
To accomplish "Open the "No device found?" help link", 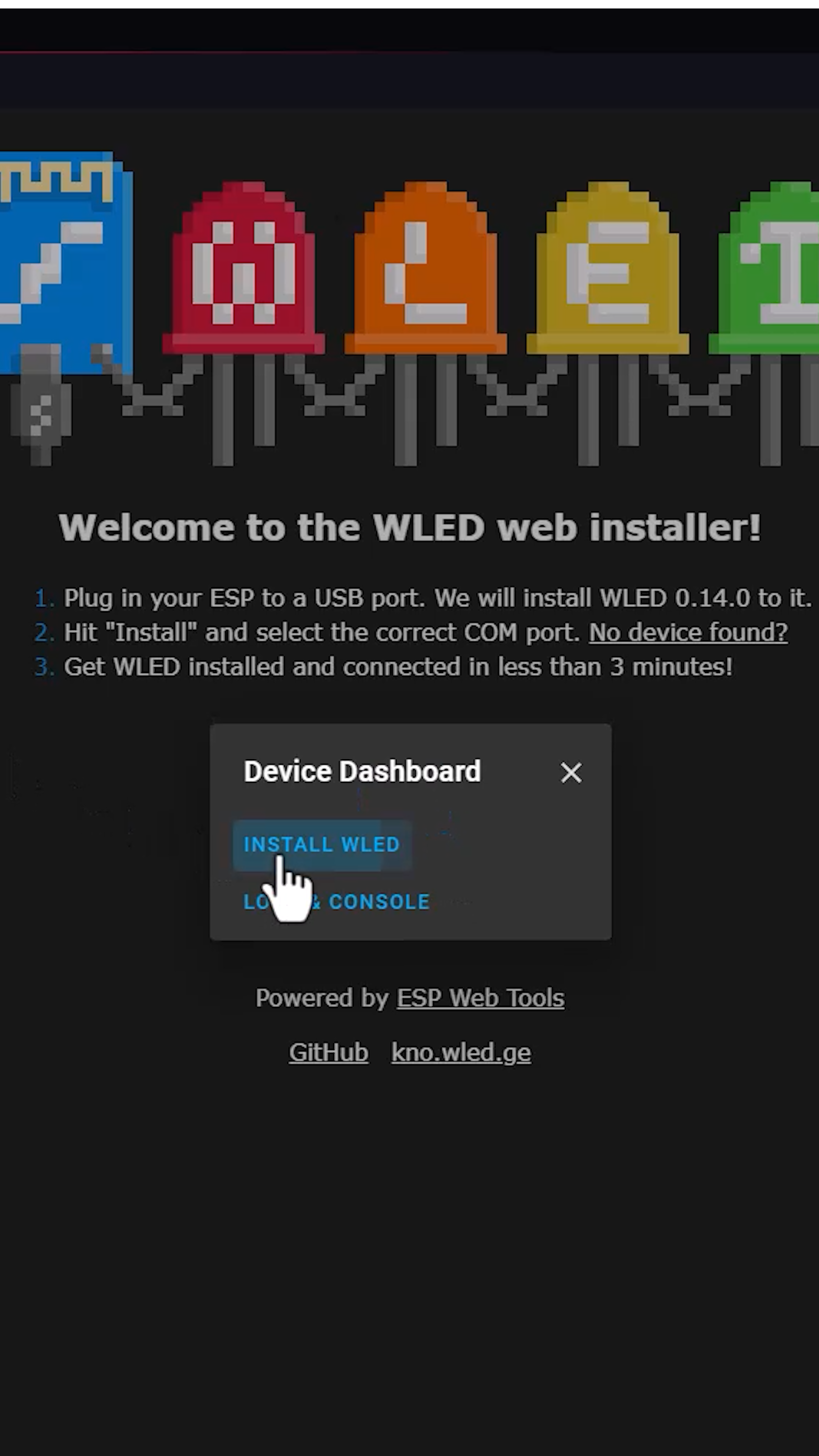I will 688,632.
